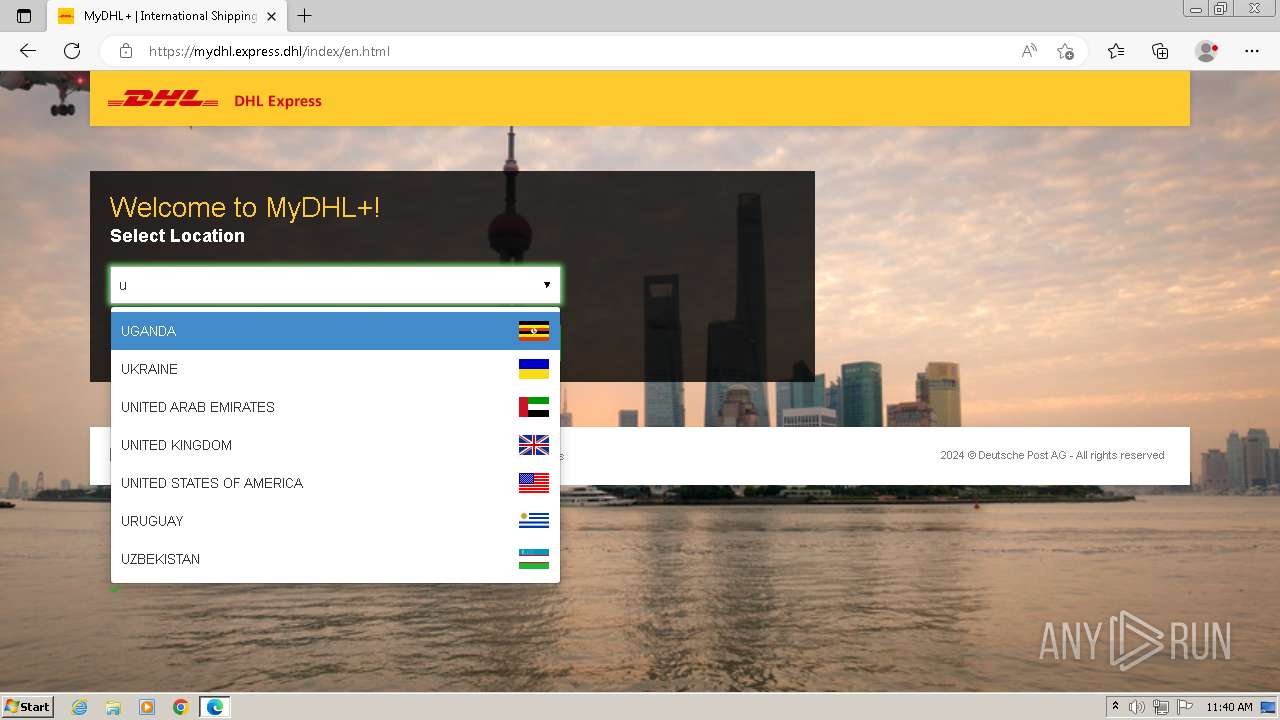Click the Uruguay flag icon
1280x720 pixels.
click(x=534, y=521)
